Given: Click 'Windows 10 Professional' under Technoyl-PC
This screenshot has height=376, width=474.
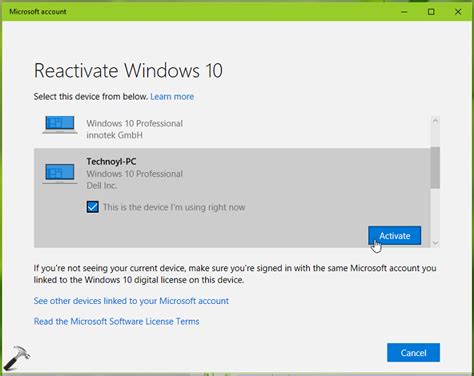Looking at the screenshot, I should pos(135,174).
